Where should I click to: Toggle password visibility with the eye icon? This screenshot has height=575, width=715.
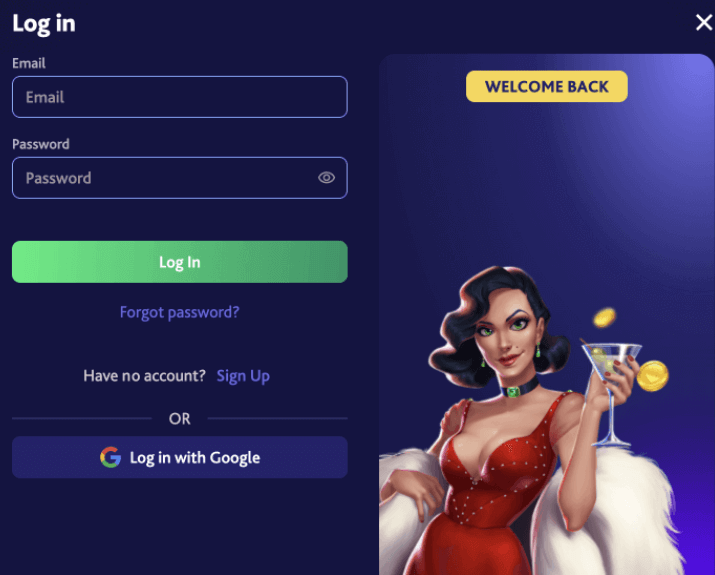pyautogui.click(x=326, y=177)
